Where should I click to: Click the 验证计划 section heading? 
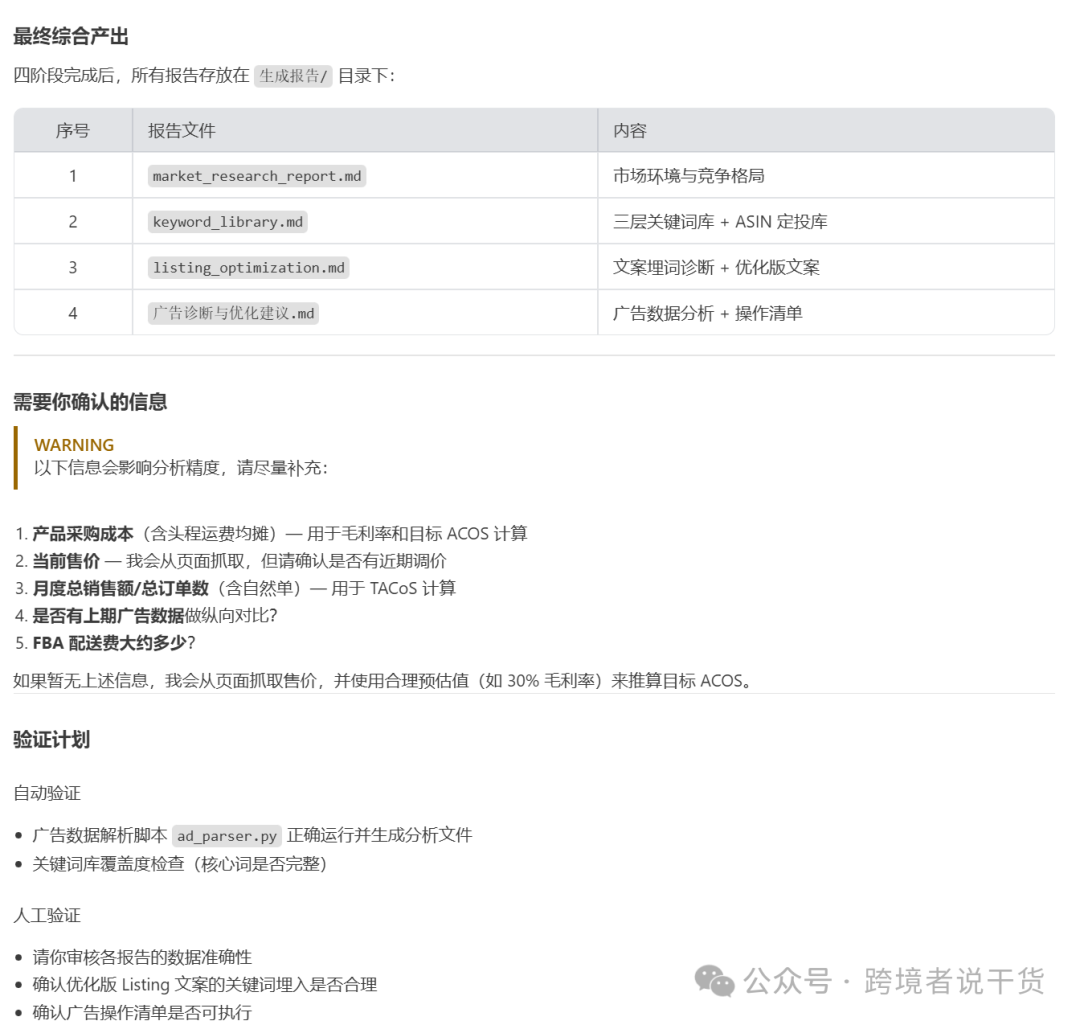click(45, 740)
